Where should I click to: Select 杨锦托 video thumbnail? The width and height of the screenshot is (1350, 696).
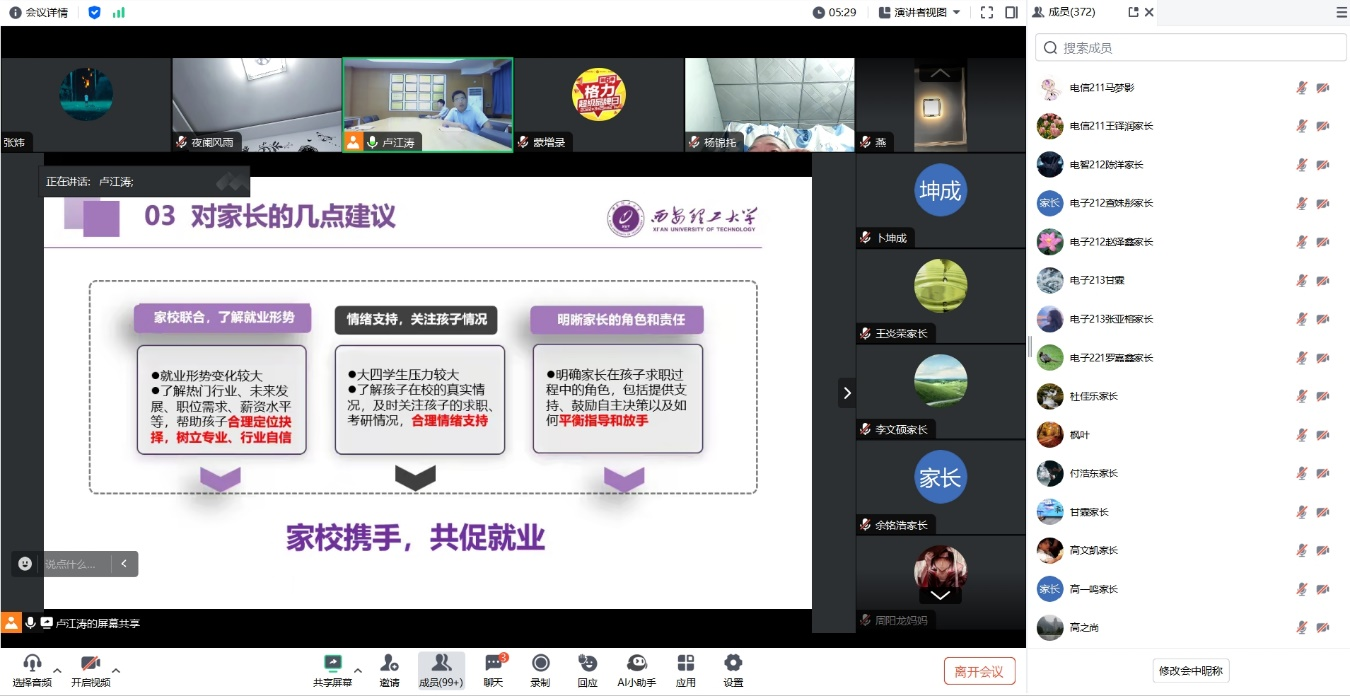point(770,104)
